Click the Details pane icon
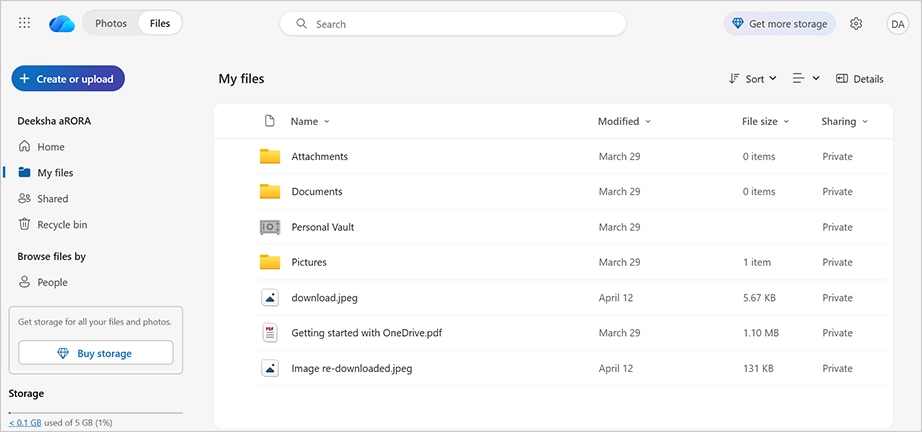This screenshot has height=432, width=922. click(x=841, y=79)
